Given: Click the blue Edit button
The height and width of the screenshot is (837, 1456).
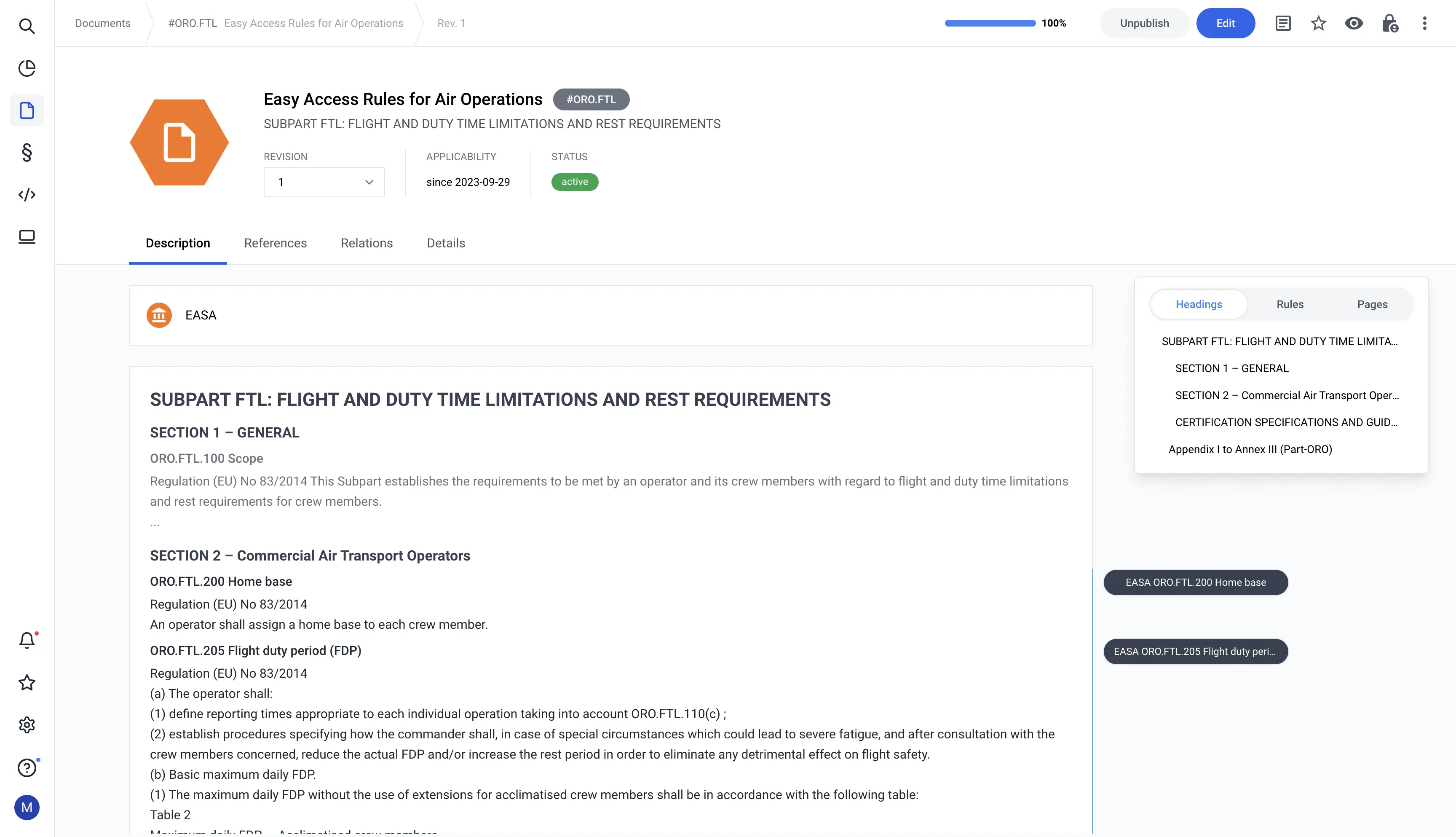Looking at the screenshot, I should [1225, 24].
